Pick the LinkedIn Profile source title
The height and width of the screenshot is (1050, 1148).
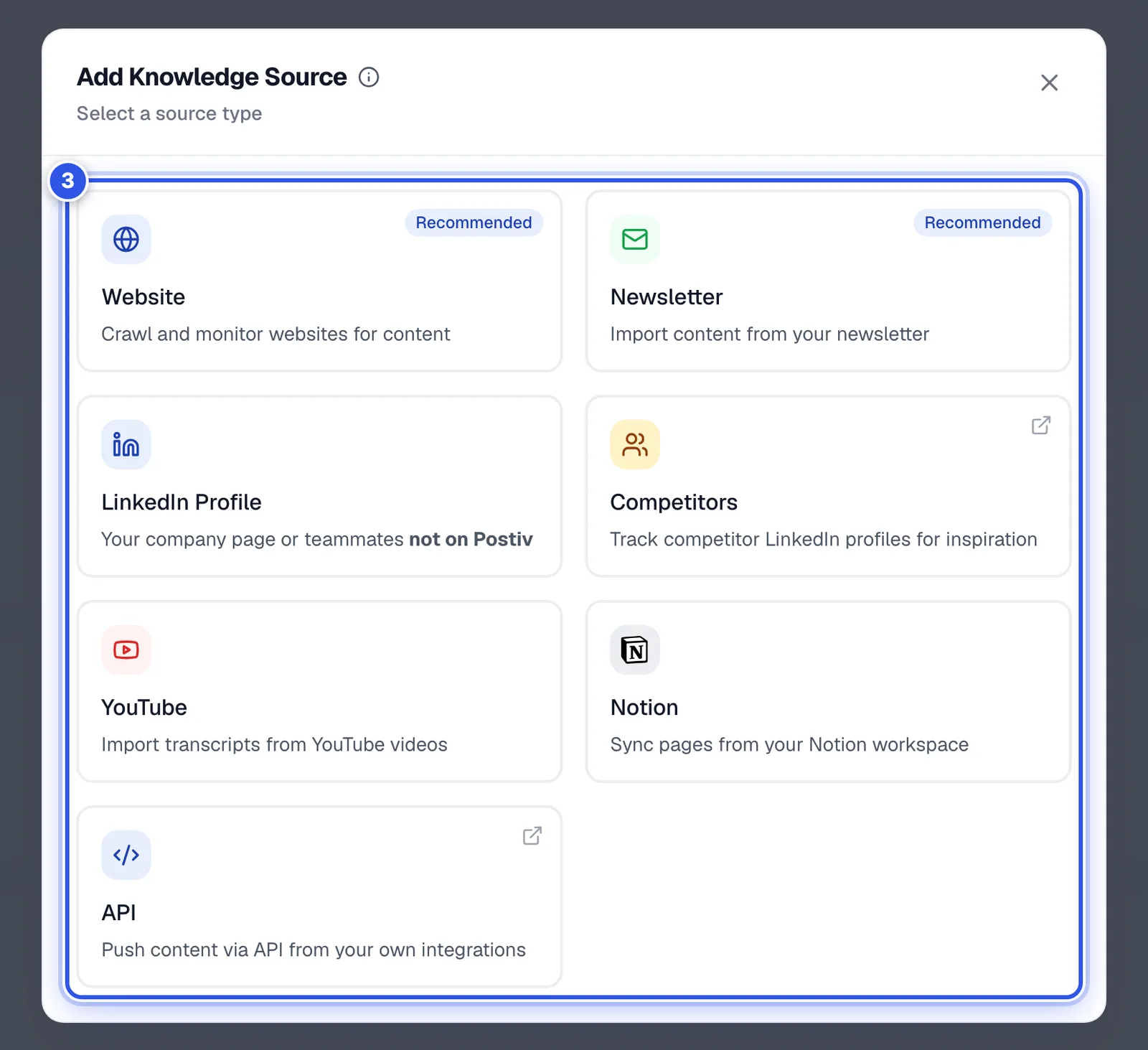182,502
